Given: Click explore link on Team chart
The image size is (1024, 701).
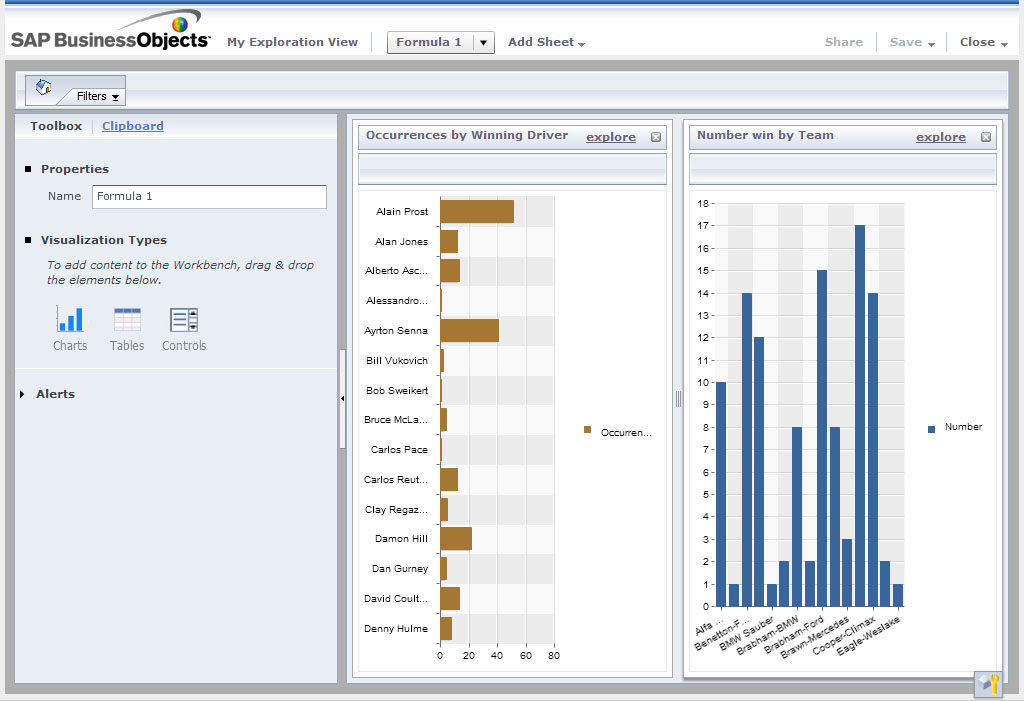Looking at the screenshot, I should (940, 137).
